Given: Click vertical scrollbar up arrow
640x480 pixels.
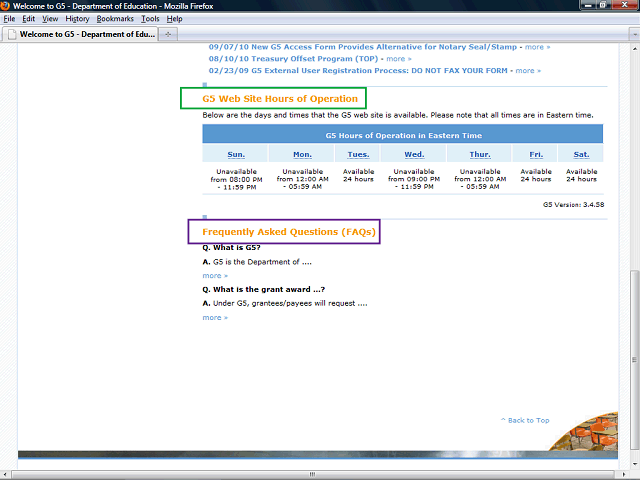Looking at the screenshot, I should coord(634,48).
